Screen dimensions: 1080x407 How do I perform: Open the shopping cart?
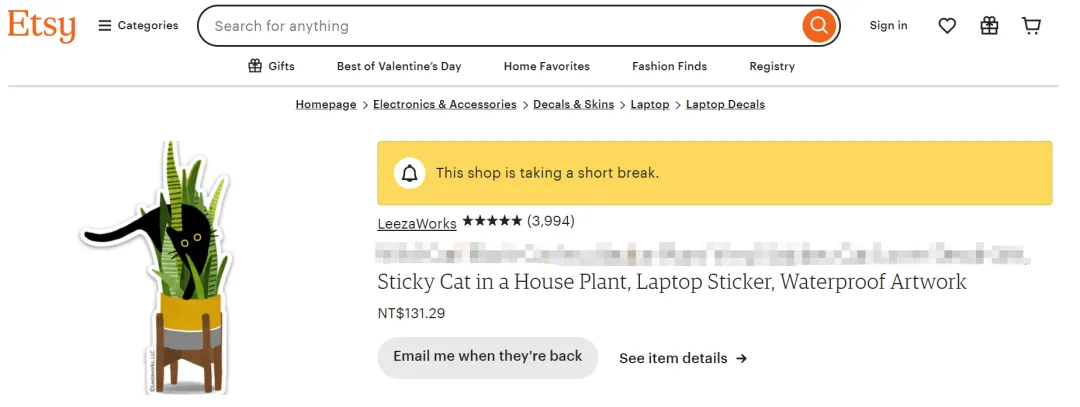click(x=1031, y=26)
